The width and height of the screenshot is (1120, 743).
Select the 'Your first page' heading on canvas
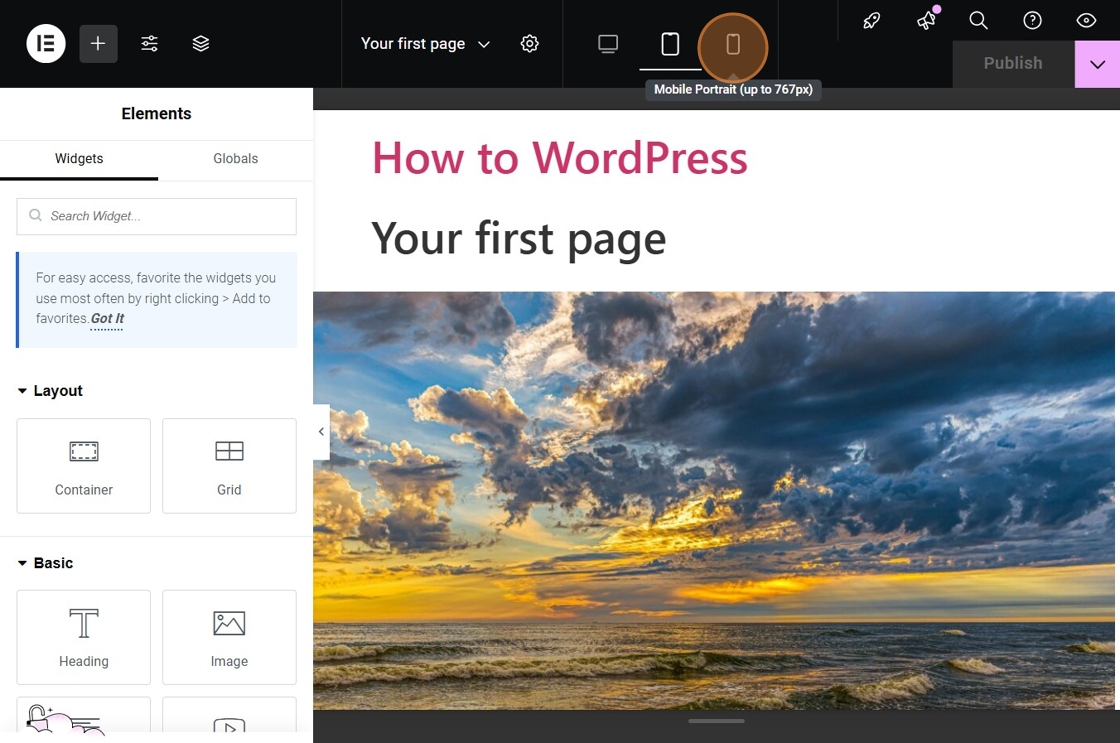click(519, 238)
